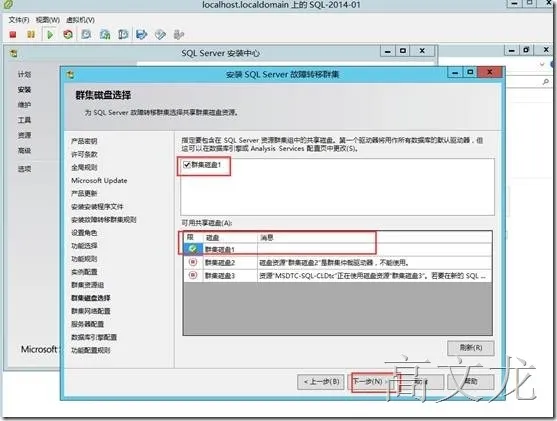Click the 刷新(R) refresh button
557x421 pixels.
click(471, 347)
